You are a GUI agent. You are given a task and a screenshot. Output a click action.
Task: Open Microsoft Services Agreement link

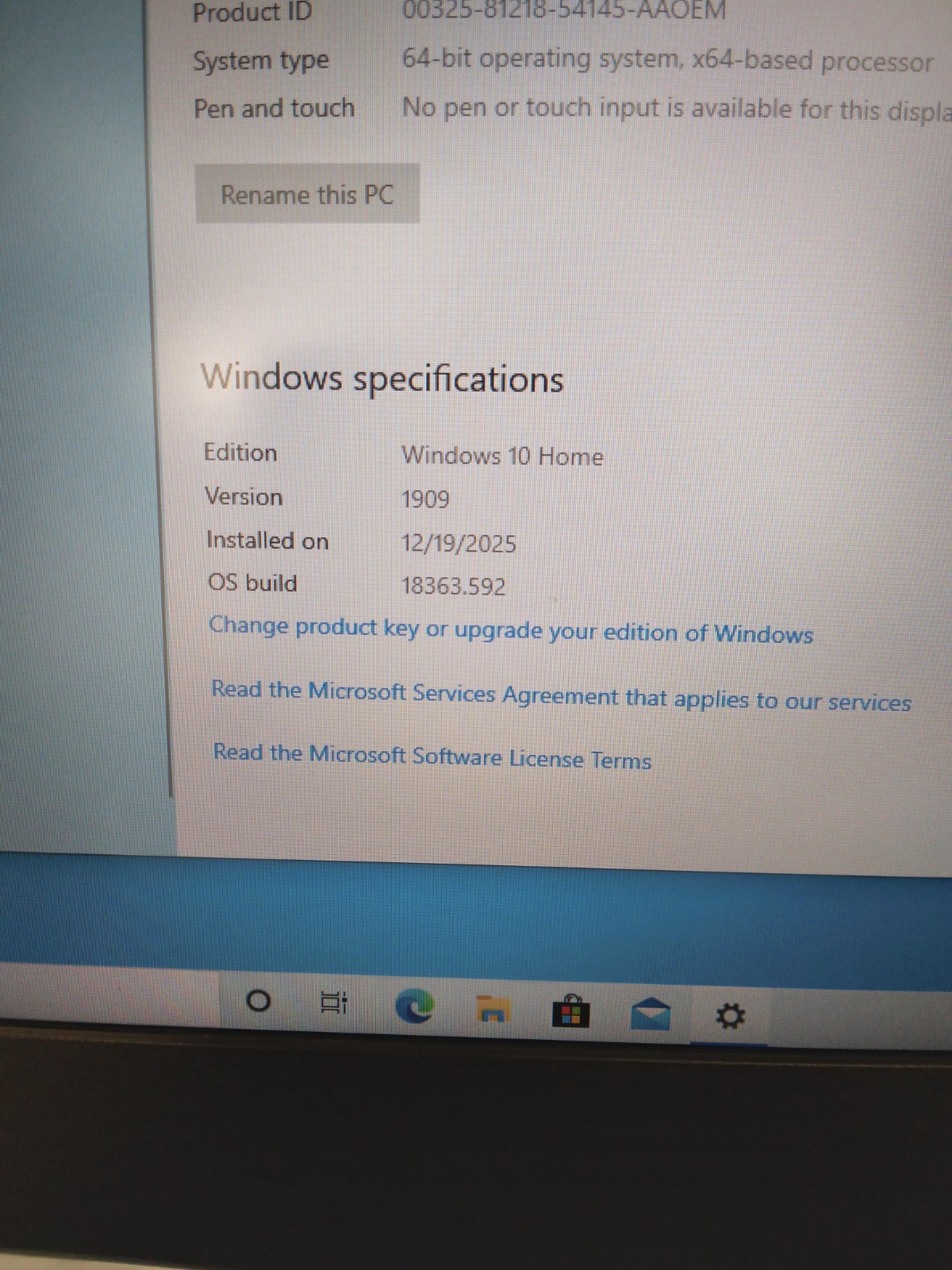point(561,695)
